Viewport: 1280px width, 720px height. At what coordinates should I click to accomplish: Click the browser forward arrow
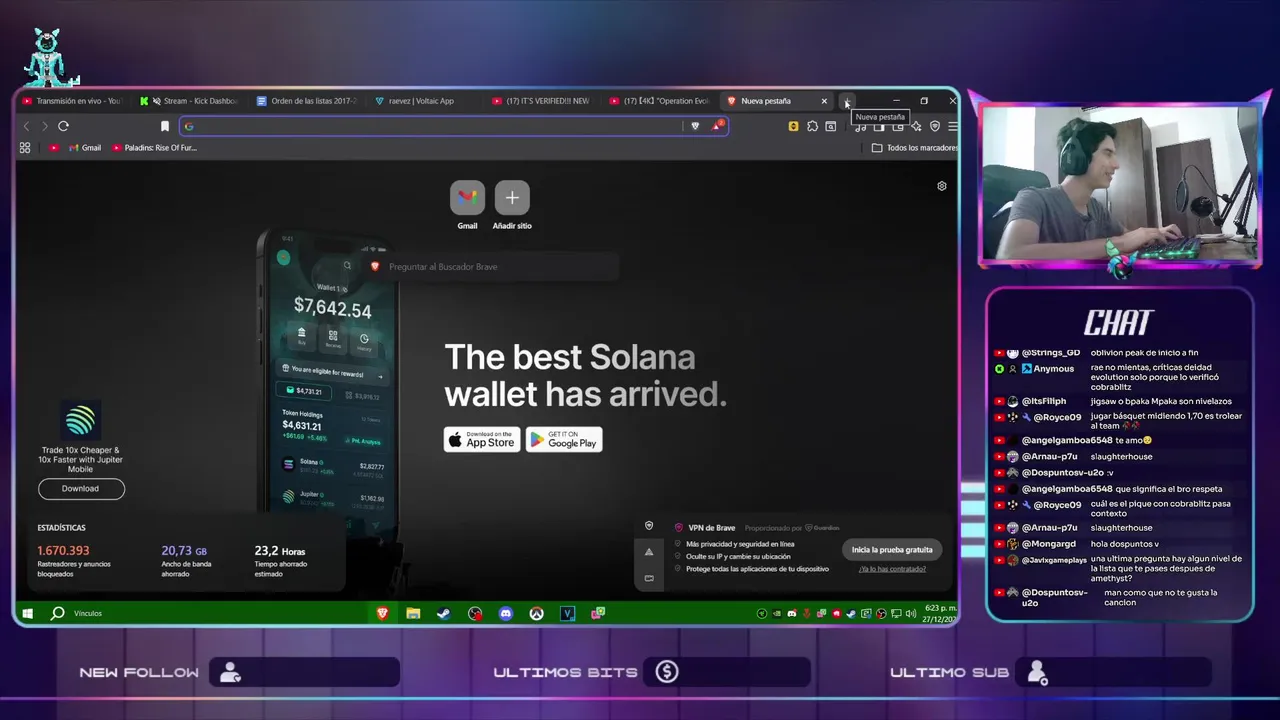tap(44, 126)
